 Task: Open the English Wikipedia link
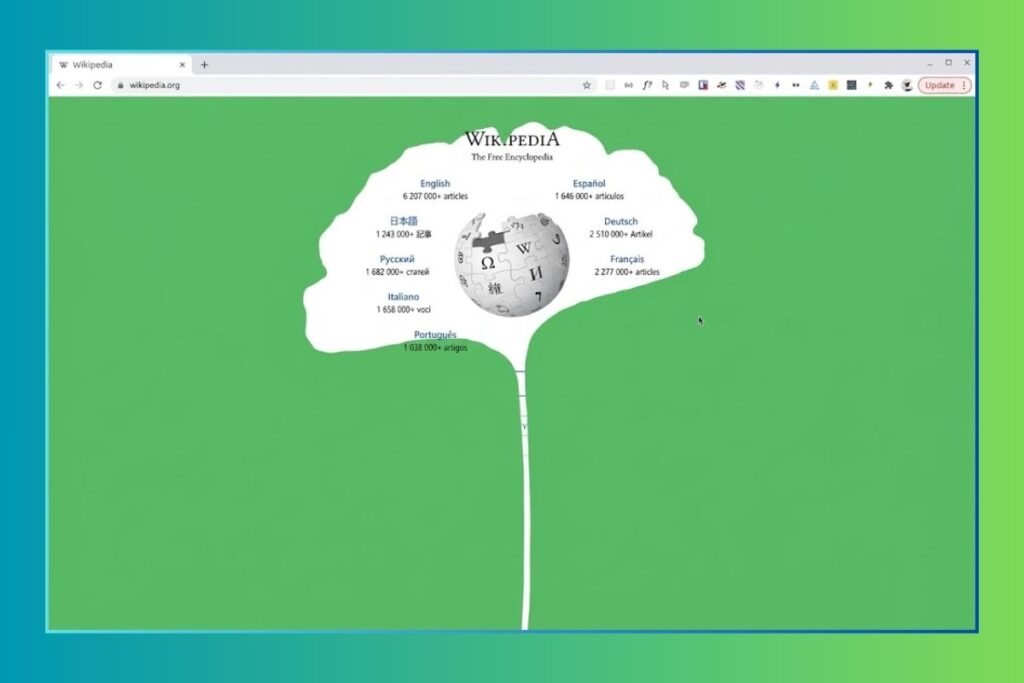pyautogui.click(x=435, y=184)
